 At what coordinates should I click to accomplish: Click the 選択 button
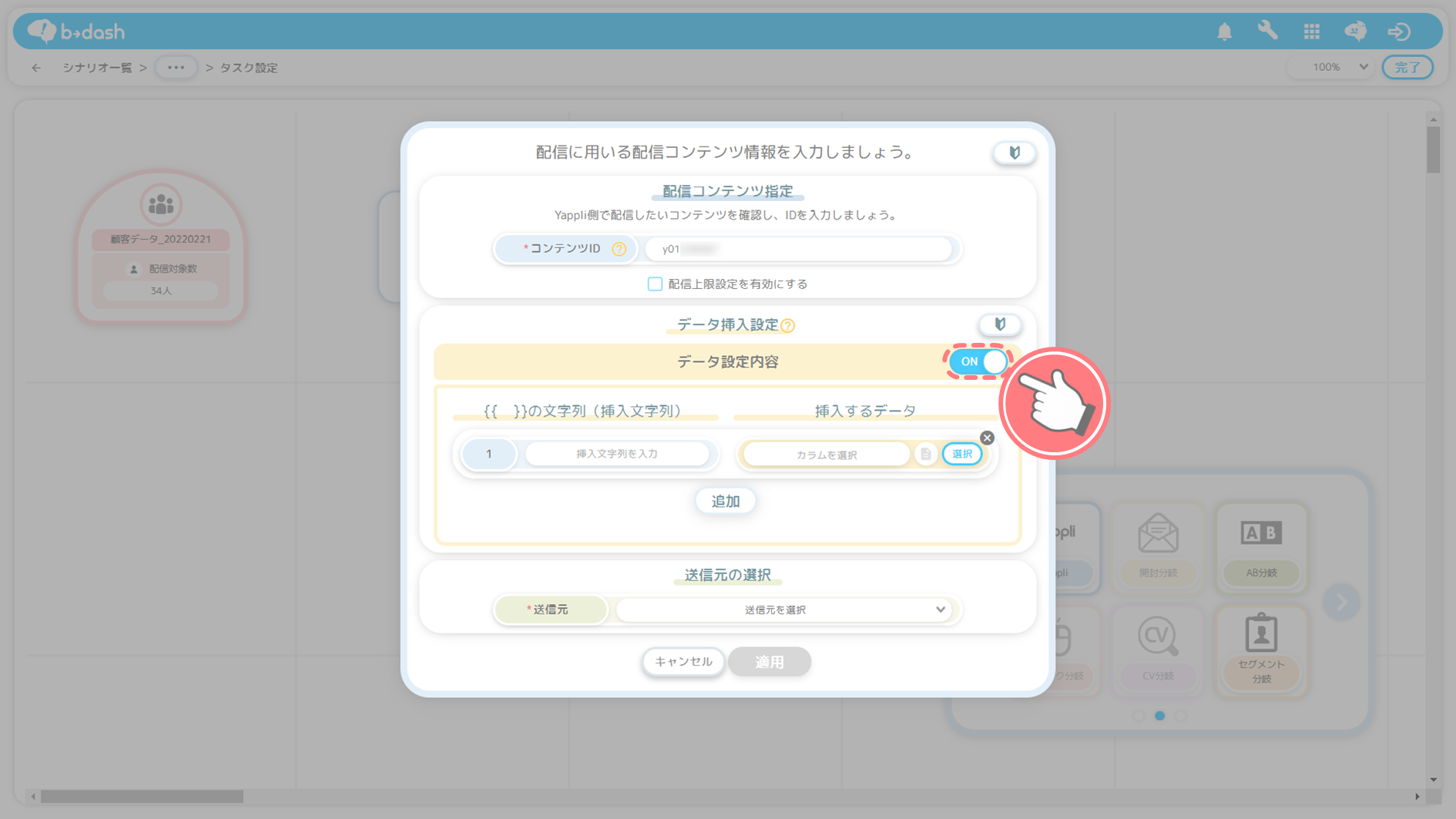coord(962,455)
